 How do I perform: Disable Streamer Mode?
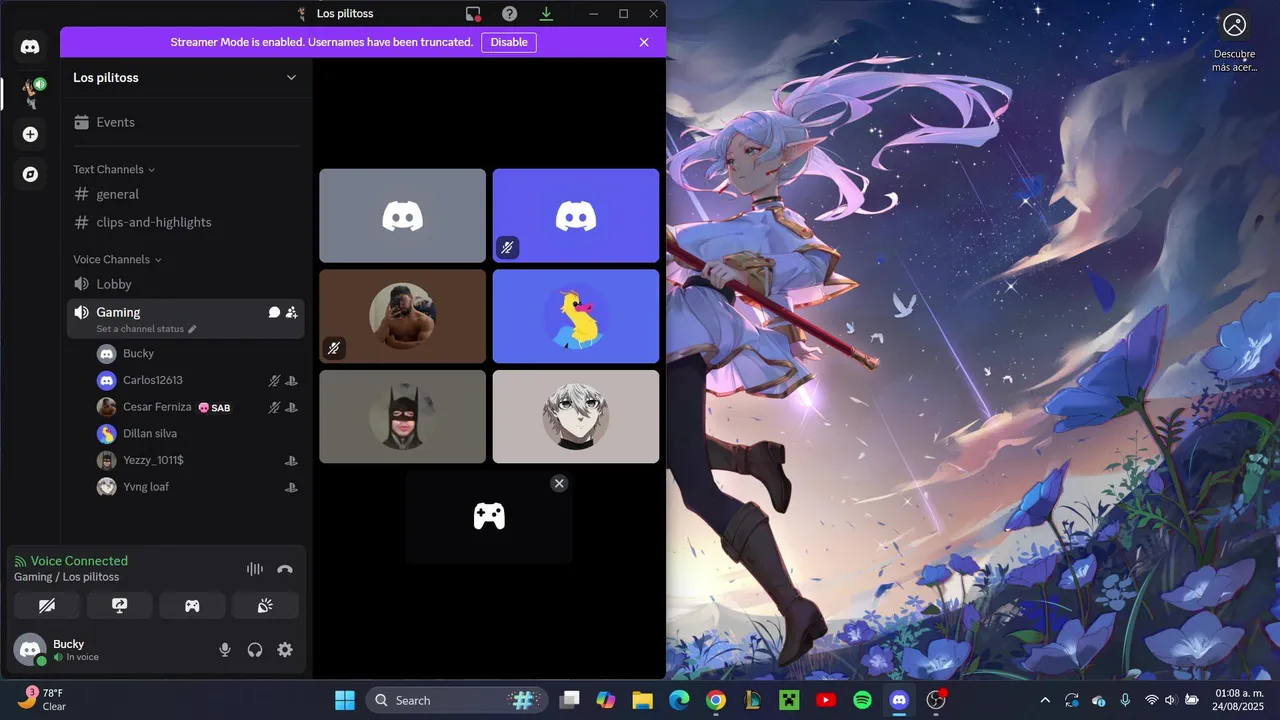click(x=509, y=42)
